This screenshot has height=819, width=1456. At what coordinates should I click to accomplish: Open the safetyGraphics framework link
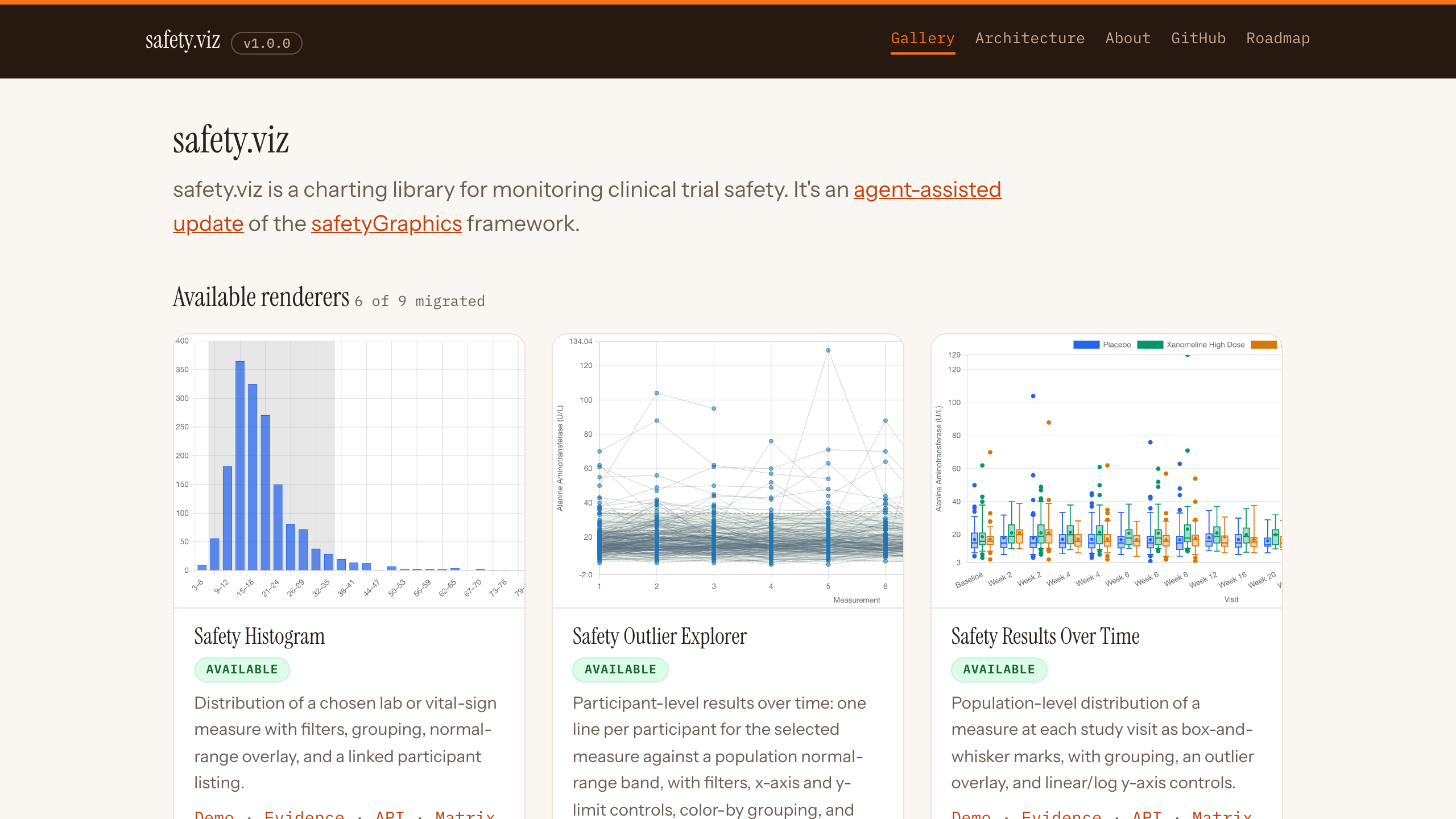386,224
